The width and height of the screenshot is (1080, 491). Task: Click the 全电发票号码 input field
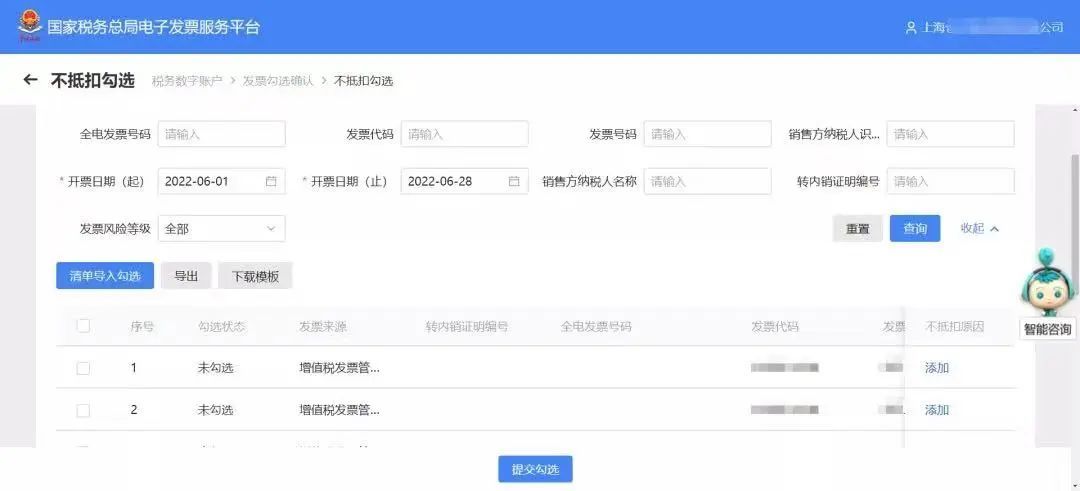(221, 134)
